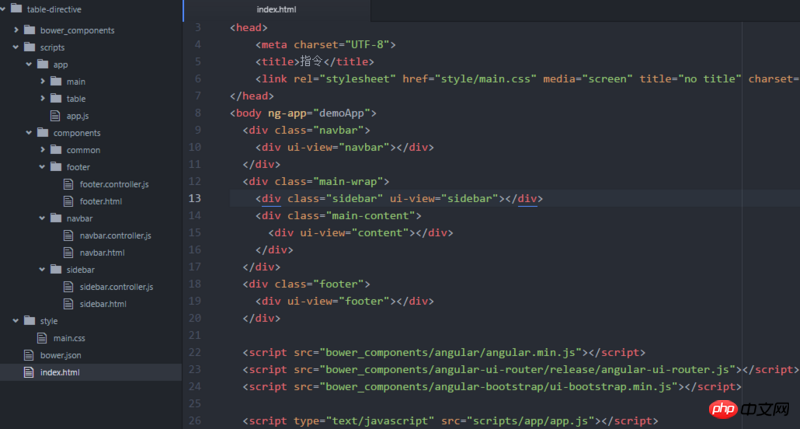Open footer.controller.js file
The width and height of the screenshot is (800, 429).
(x=114, y=184)
